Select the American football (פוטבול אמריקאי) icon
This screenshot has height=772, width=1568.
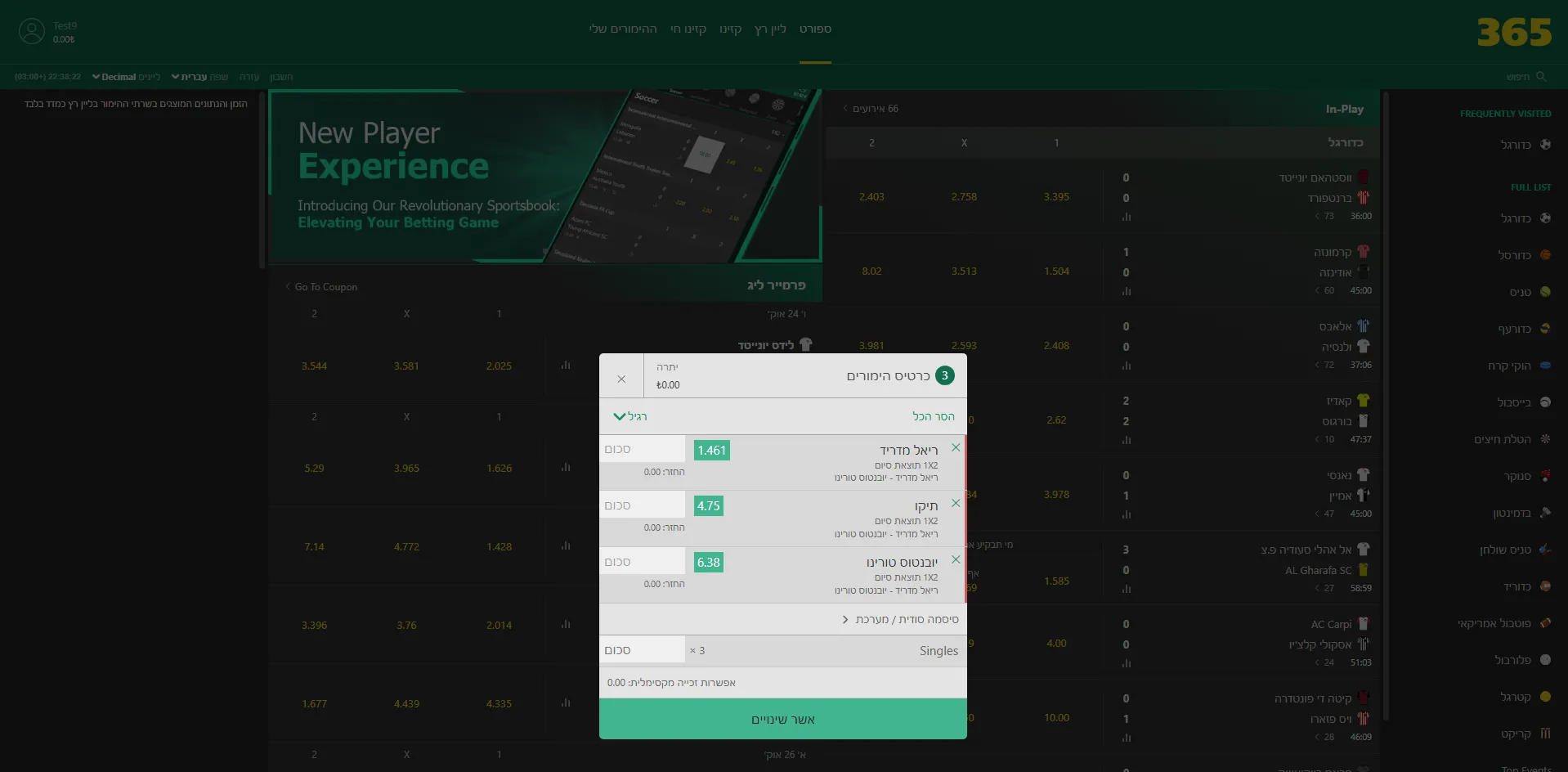point(1545,622)
